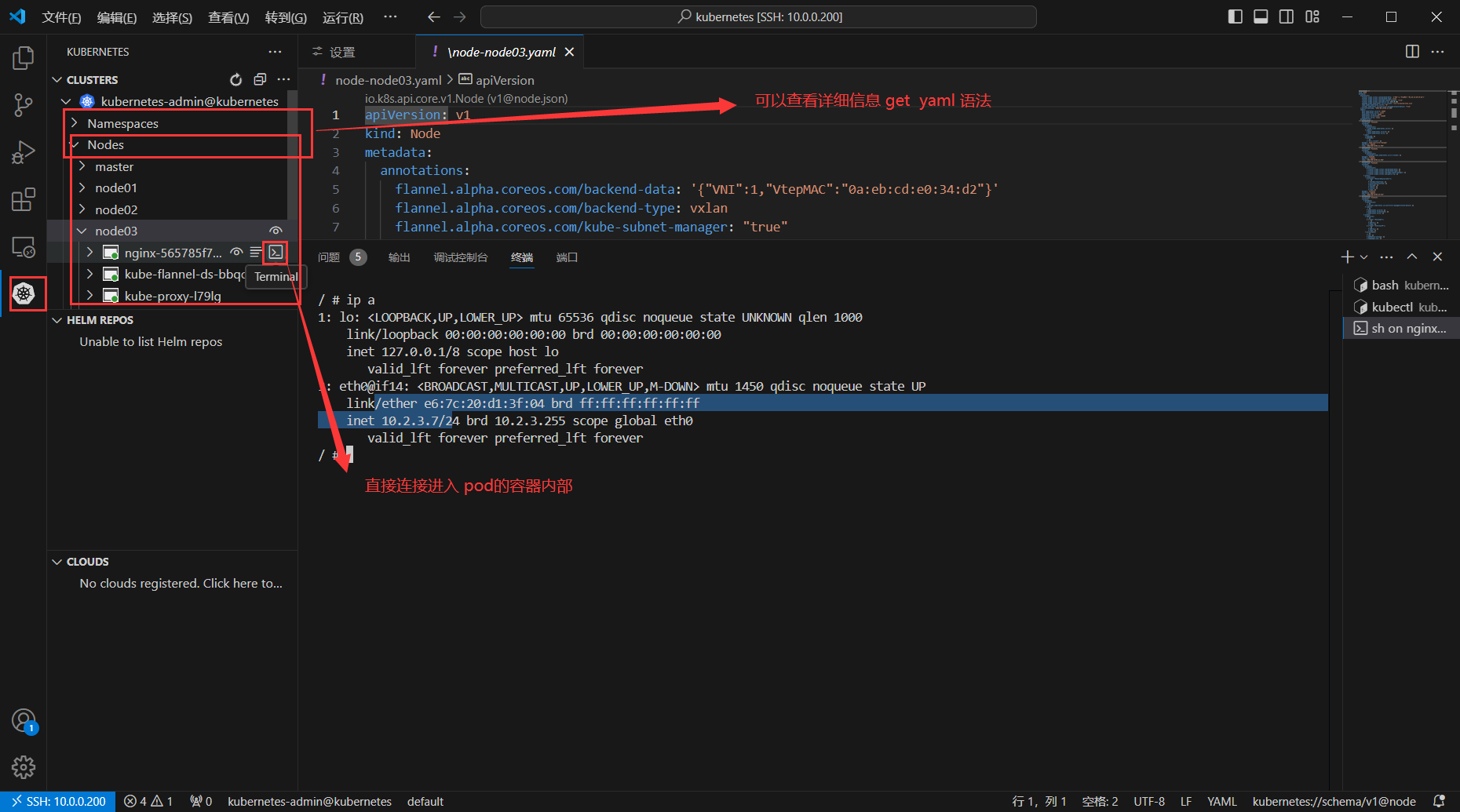The height and width of the screenshot is (812, 1460).
Task: Go forward in navigation history
Action: (460, 16)
